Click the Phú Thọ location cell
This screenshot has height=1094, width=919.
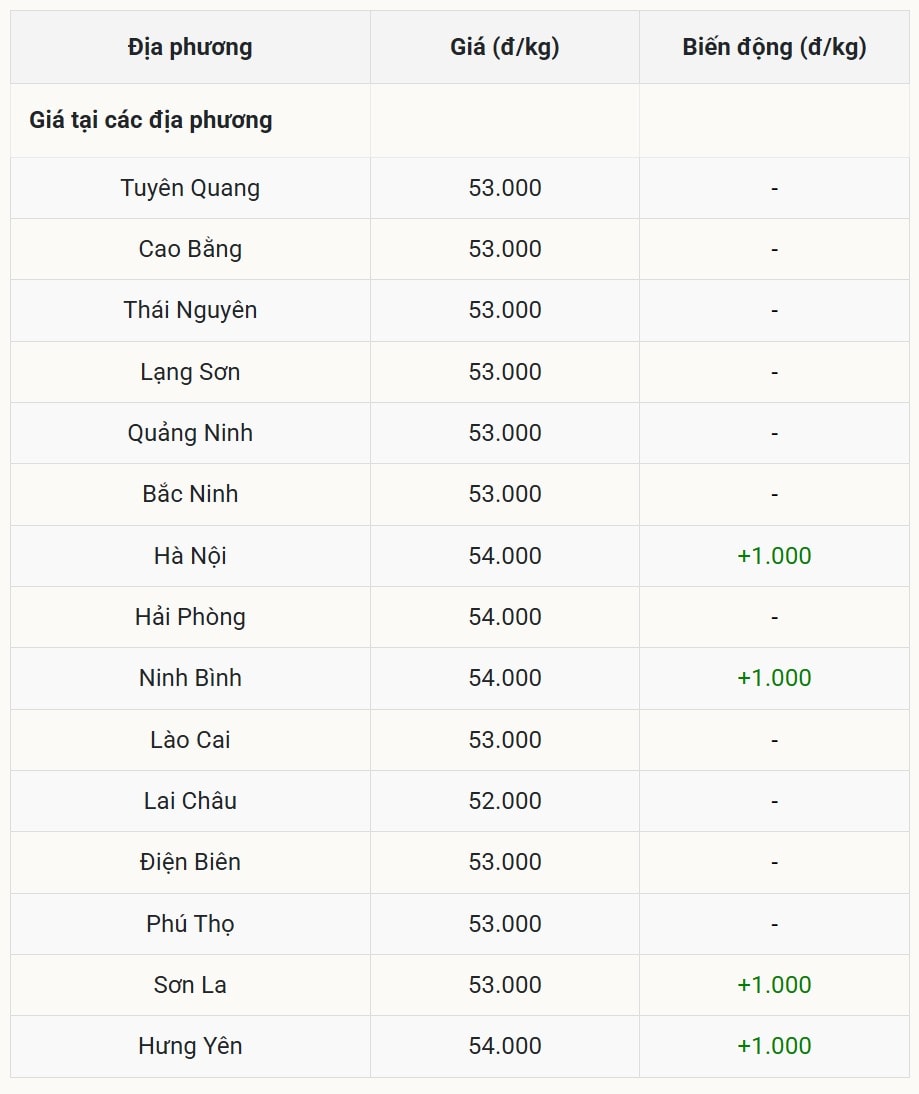(190, 924)
